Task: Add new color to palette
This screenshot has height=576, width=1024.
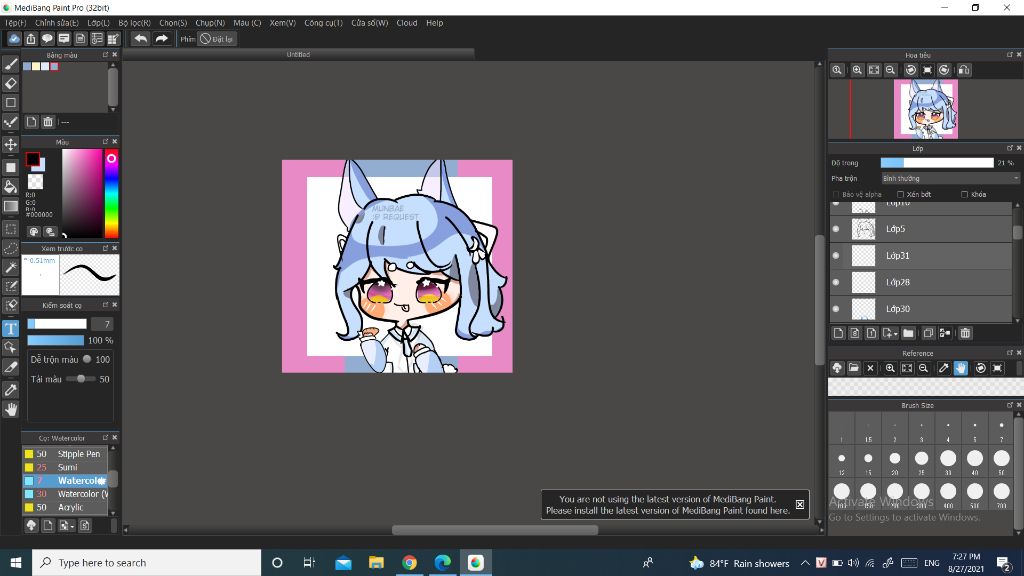Action: [x=31, y=122]
